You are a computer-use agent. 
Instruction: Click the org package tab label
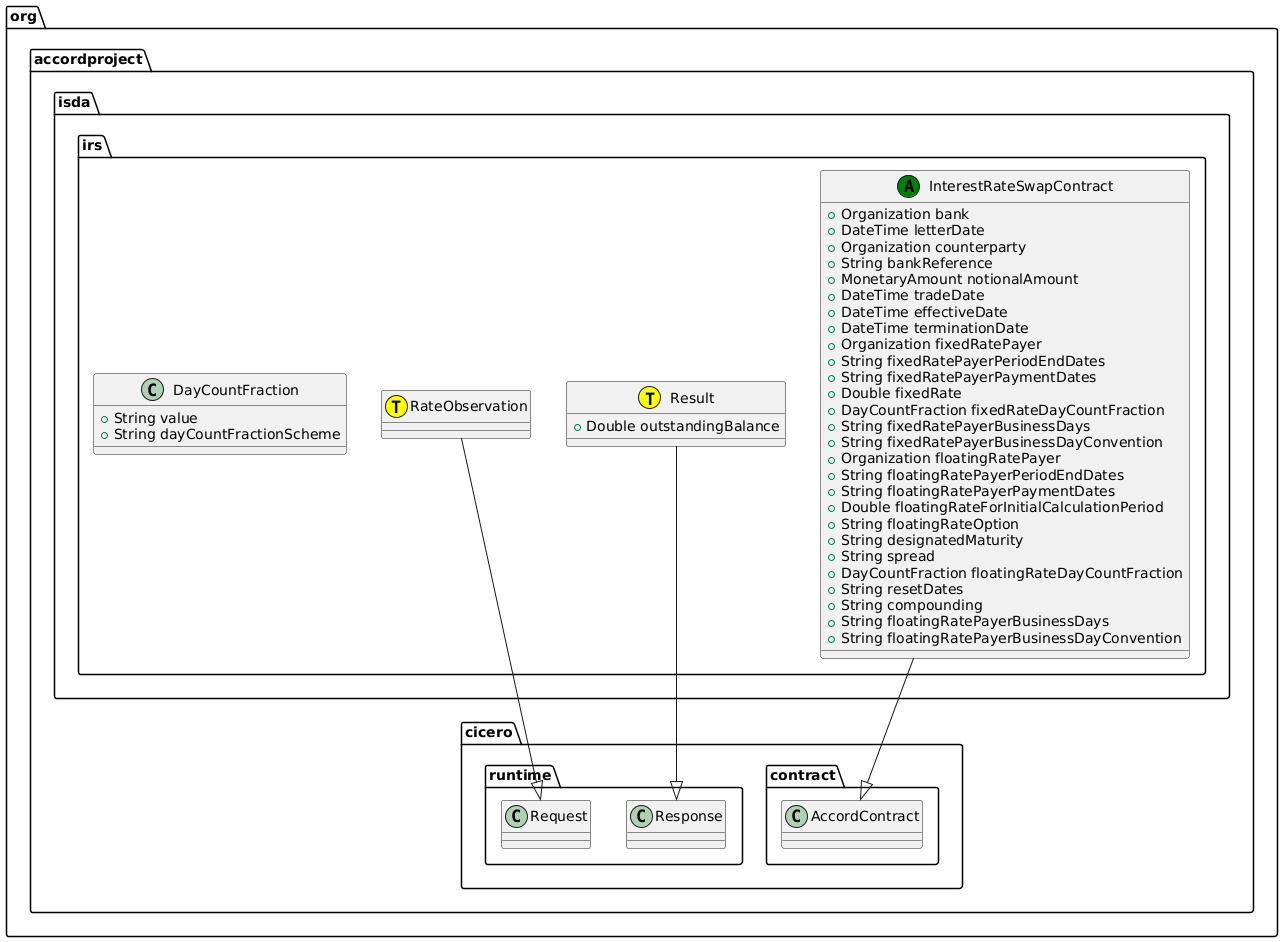point(23,15)
